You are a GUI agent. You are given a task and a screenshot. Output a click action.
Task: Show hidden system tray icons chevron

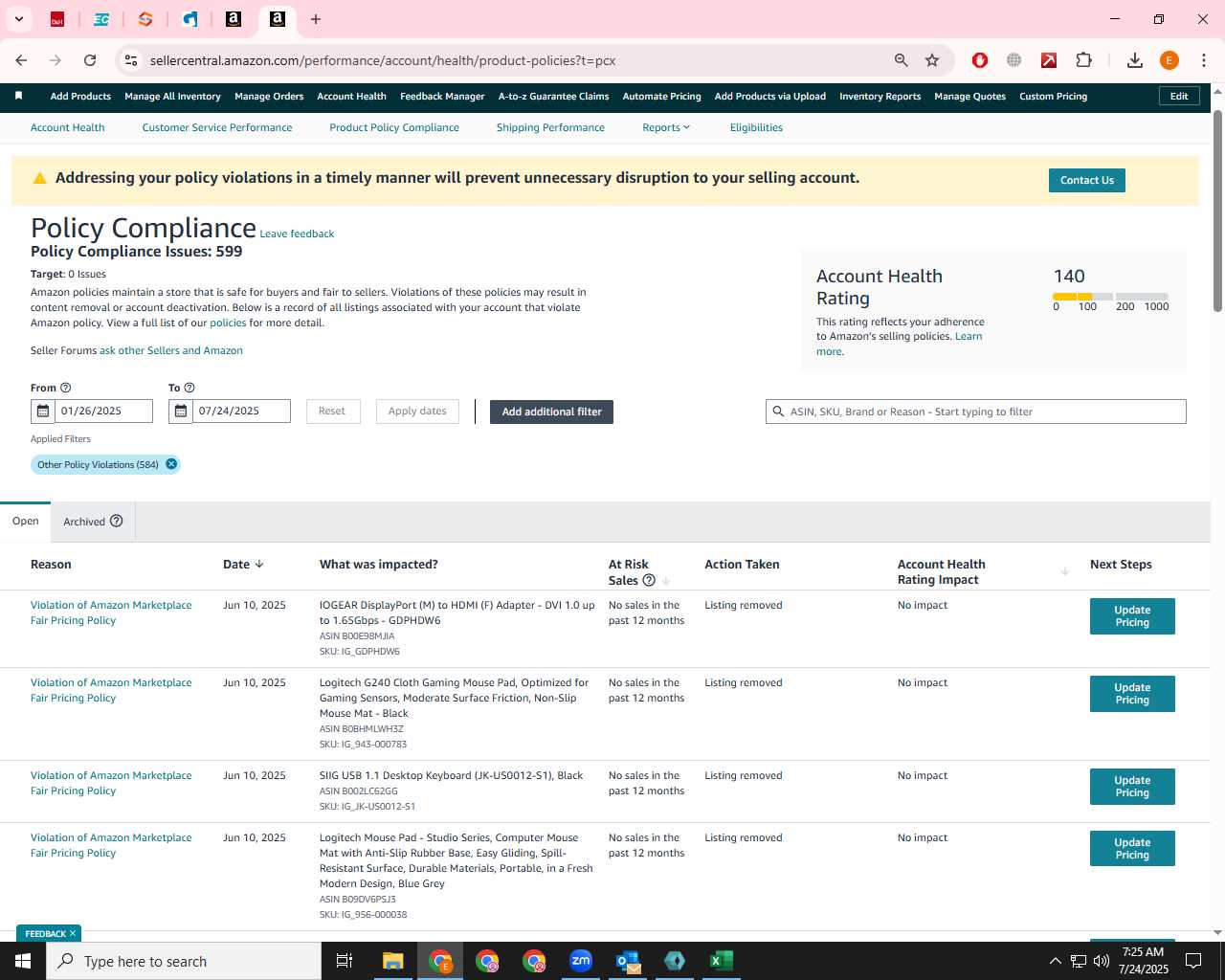point(1055,961)
